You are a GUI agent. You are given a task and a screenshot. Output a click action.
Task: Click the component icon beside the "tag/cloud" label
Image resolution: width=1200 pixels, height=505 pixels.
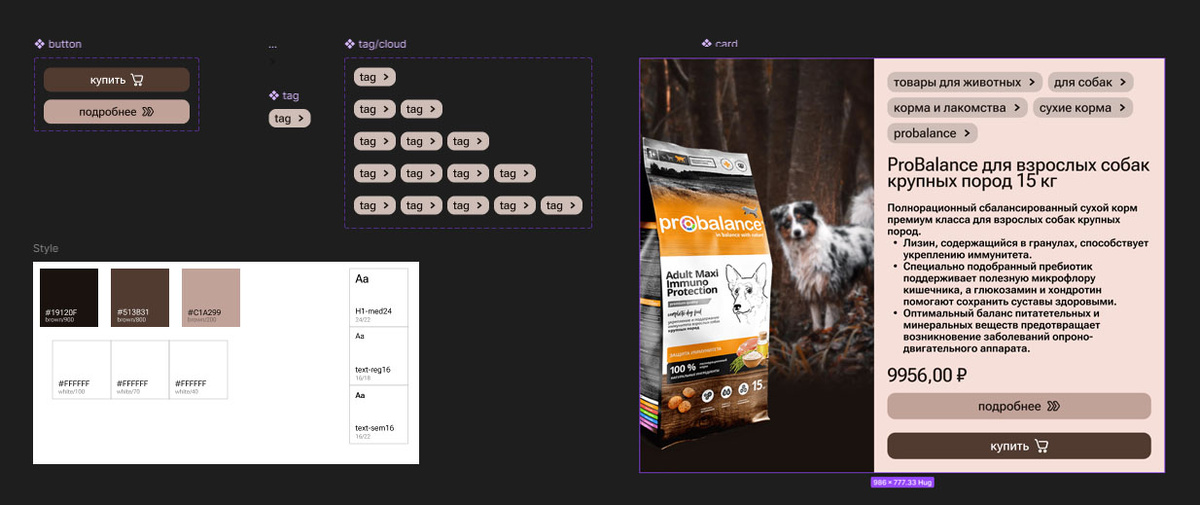pos(350,44)
